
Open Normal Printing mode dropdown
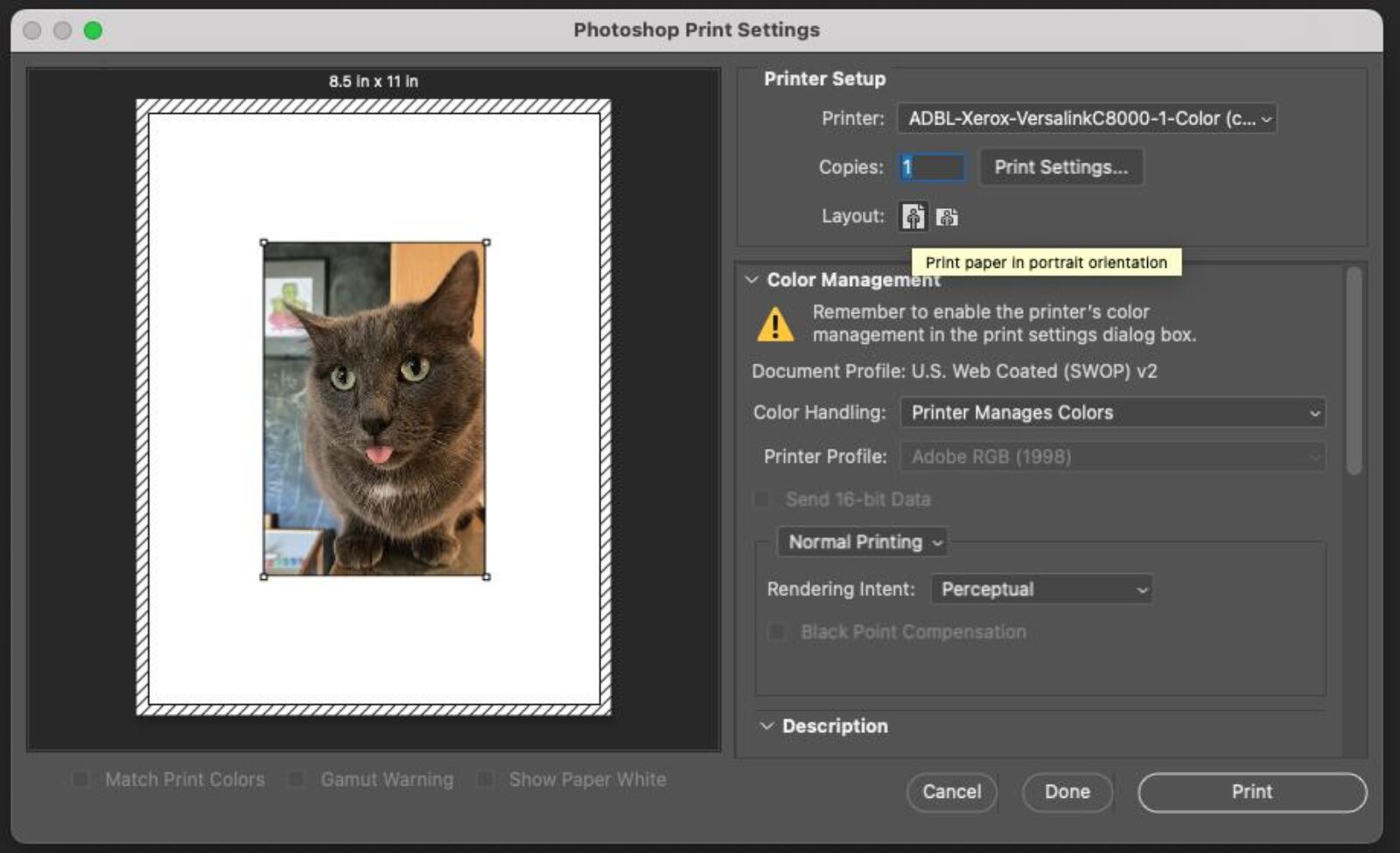(862, 542)
